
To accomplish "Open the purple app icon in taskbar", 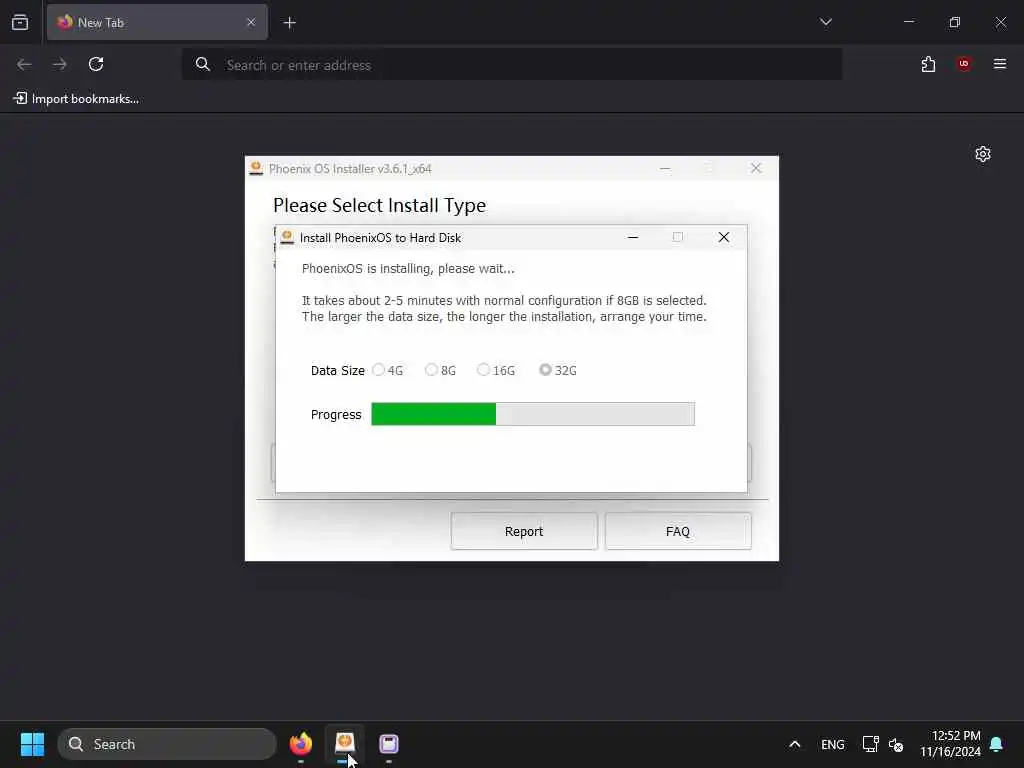I will click(389, 744).
